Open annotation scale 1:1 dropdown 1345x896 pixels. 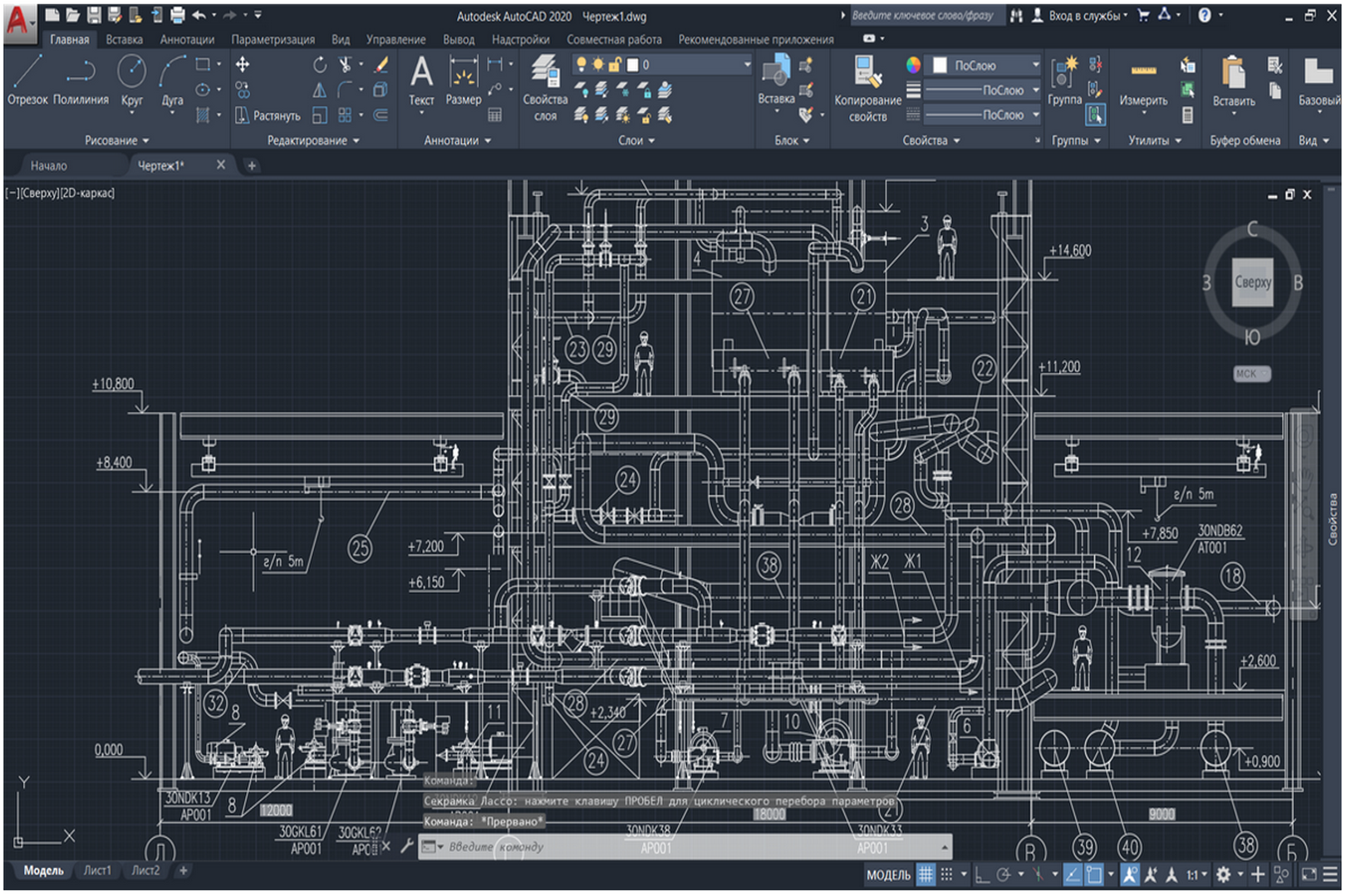1196,874
